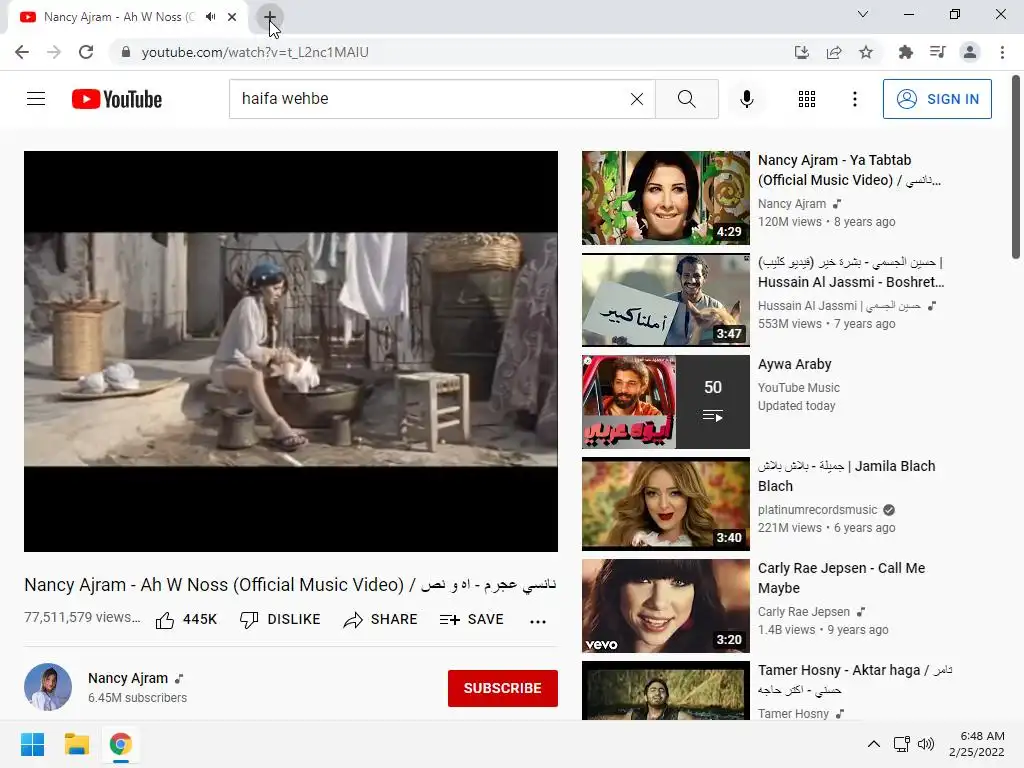Open more actions ellipsis under video
The height and width of the screenshot is (768, 1024).
537,621
